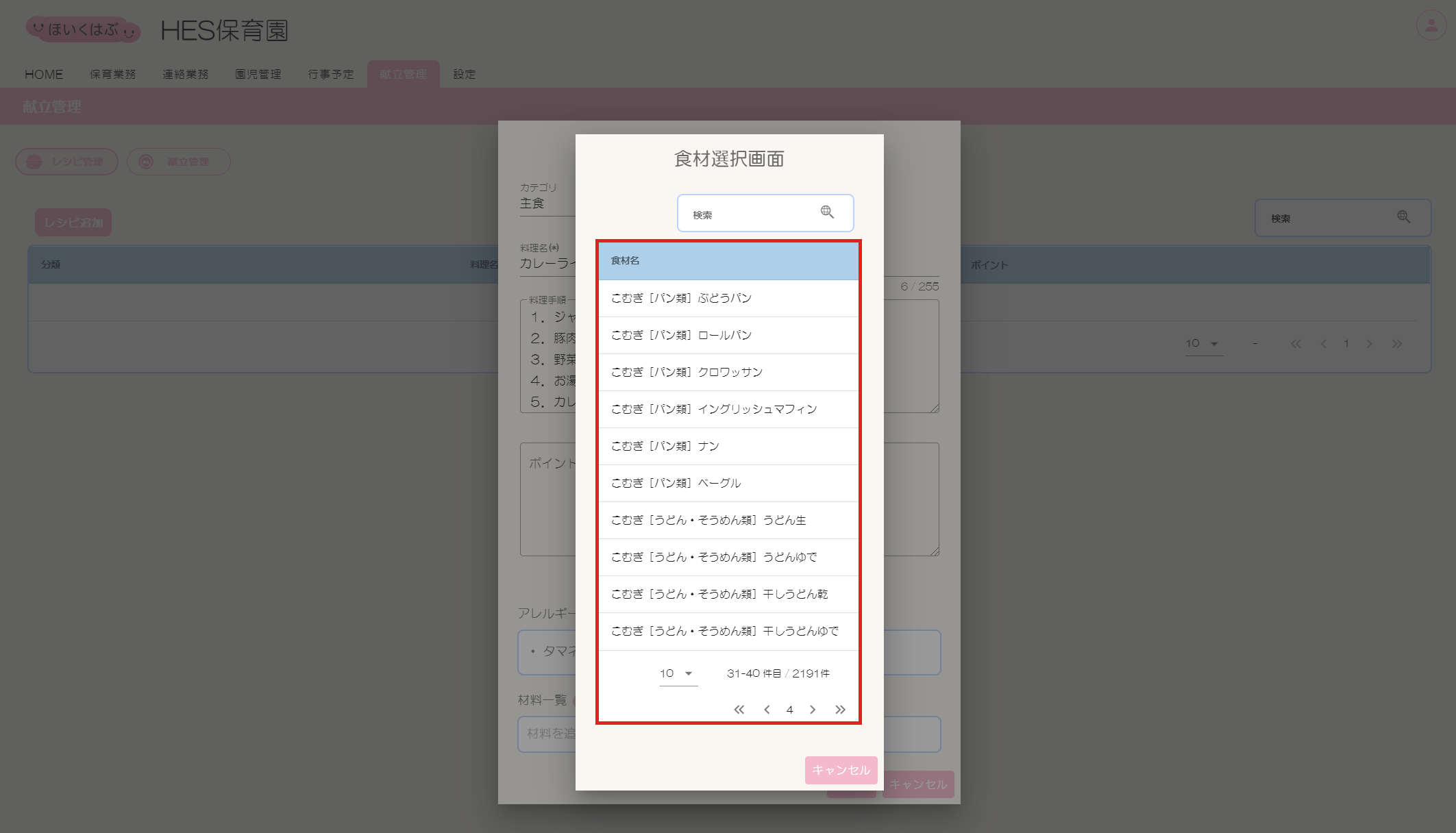Jump to last page of ingredient list

[840, 710]
